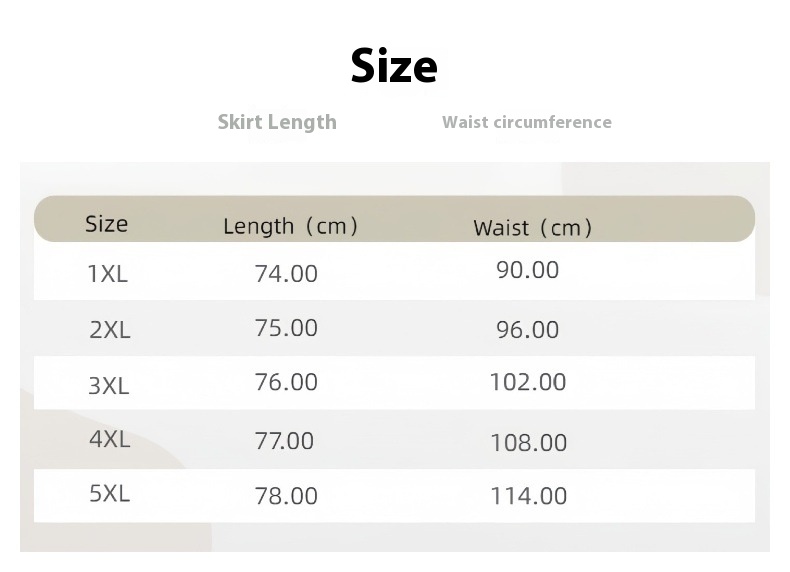
Task: Click the 76.00 length value
Action: (286, 382)
